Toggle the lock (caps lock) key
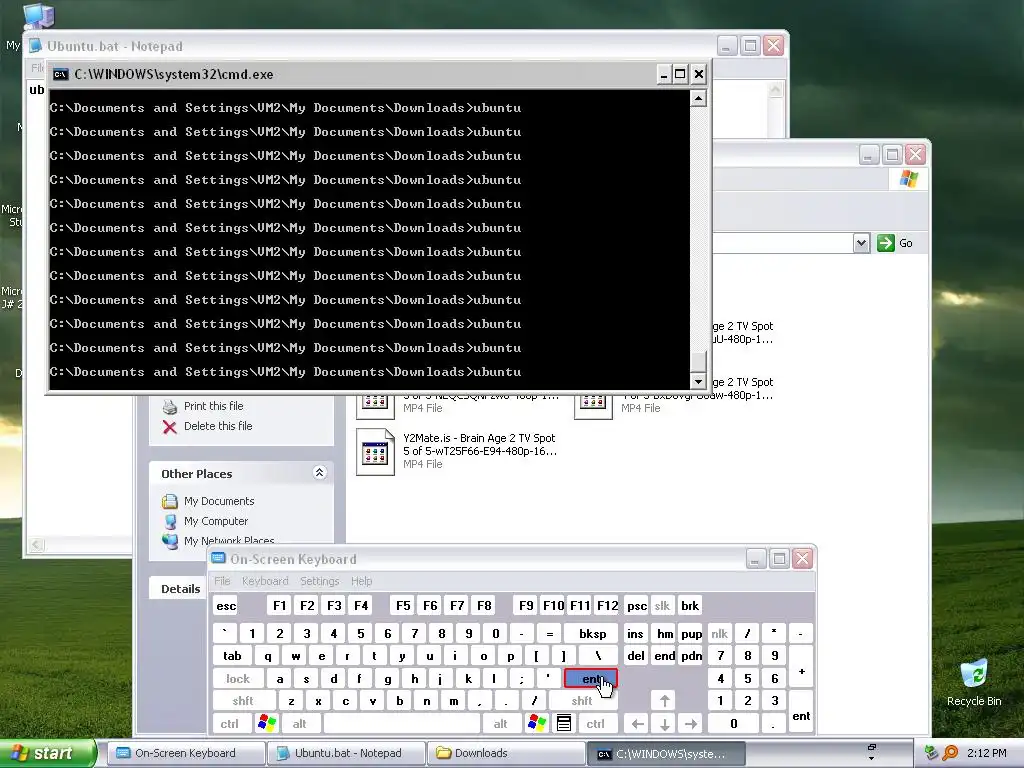This screenshot has height=768, width=1024. point(238,679)
